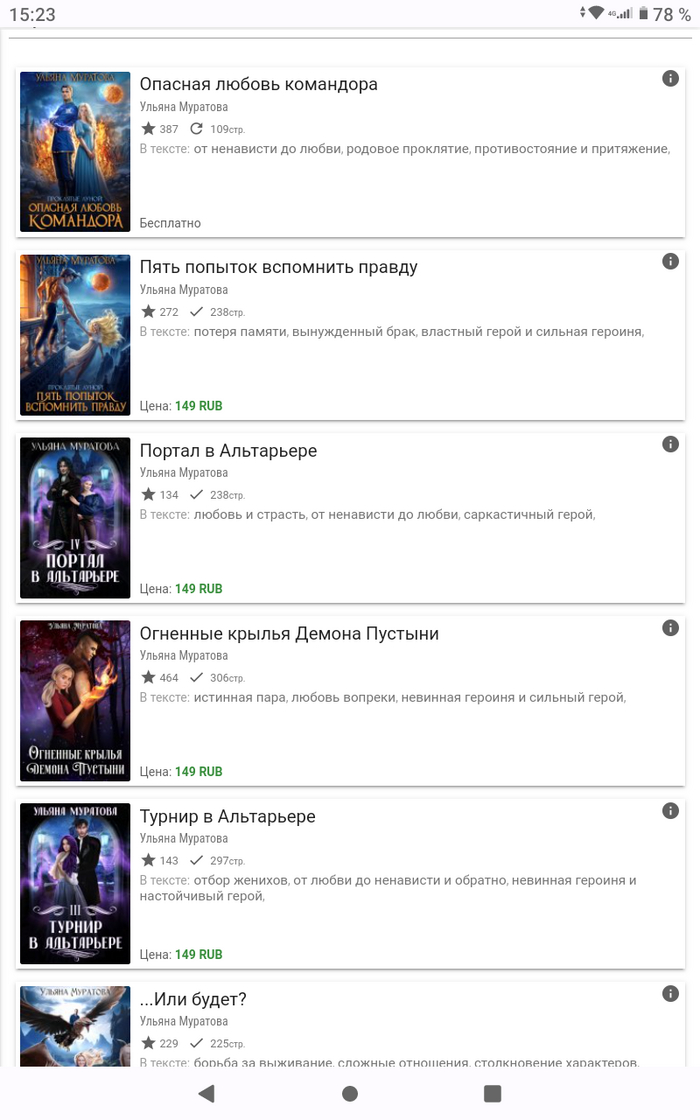The height and width of the screenshot is (1120, 700).
Task: Select the 149 RUB price for Портал в Альтарьере
Action: (199, 589)
